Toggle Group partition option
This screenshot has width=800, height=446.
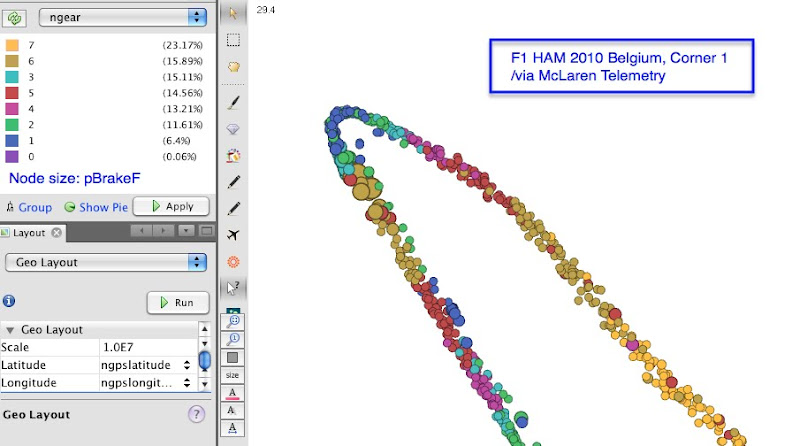(29, 207)
